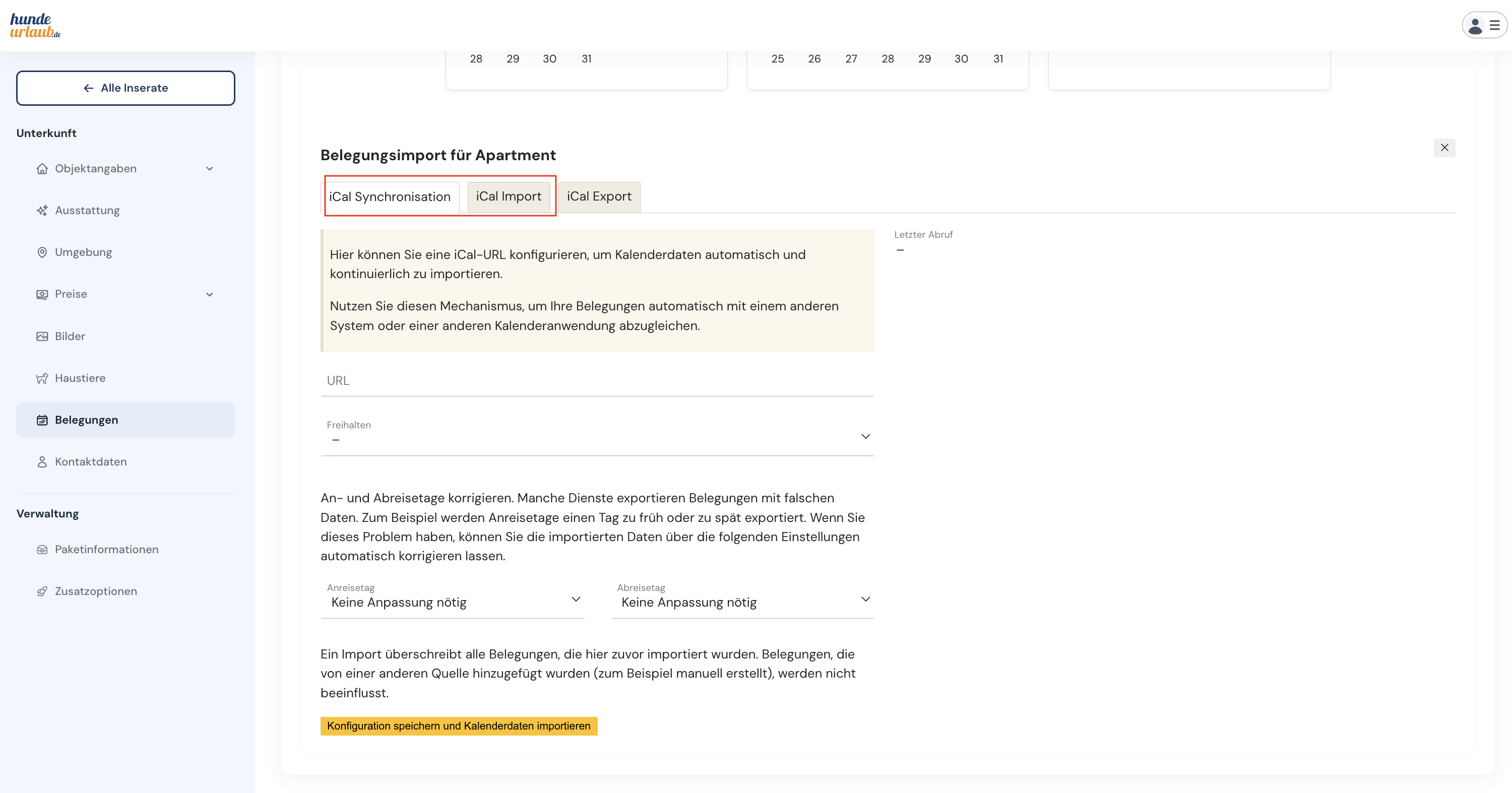Switch to the iCal Export tab
The width and height of the screenshot is (1512, 793).
pyautogui.click(x=599, y=196)
